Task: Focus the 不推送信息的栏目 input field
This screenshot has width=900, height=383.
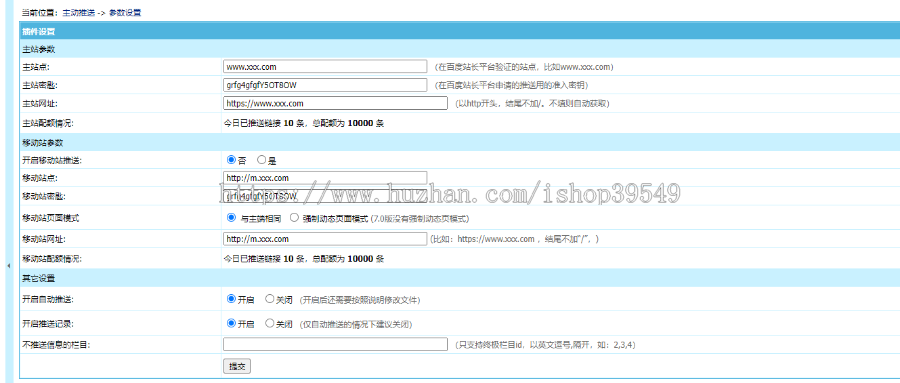Action: [335, 344]
